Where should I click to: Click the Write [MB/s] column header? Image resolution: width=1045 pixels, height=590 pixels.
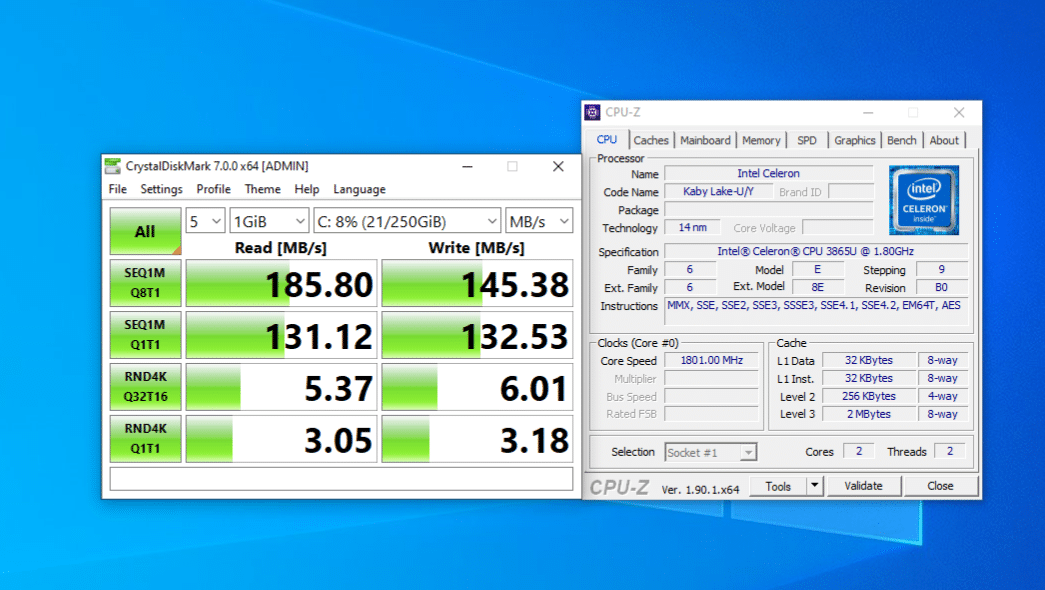[477, 248]
